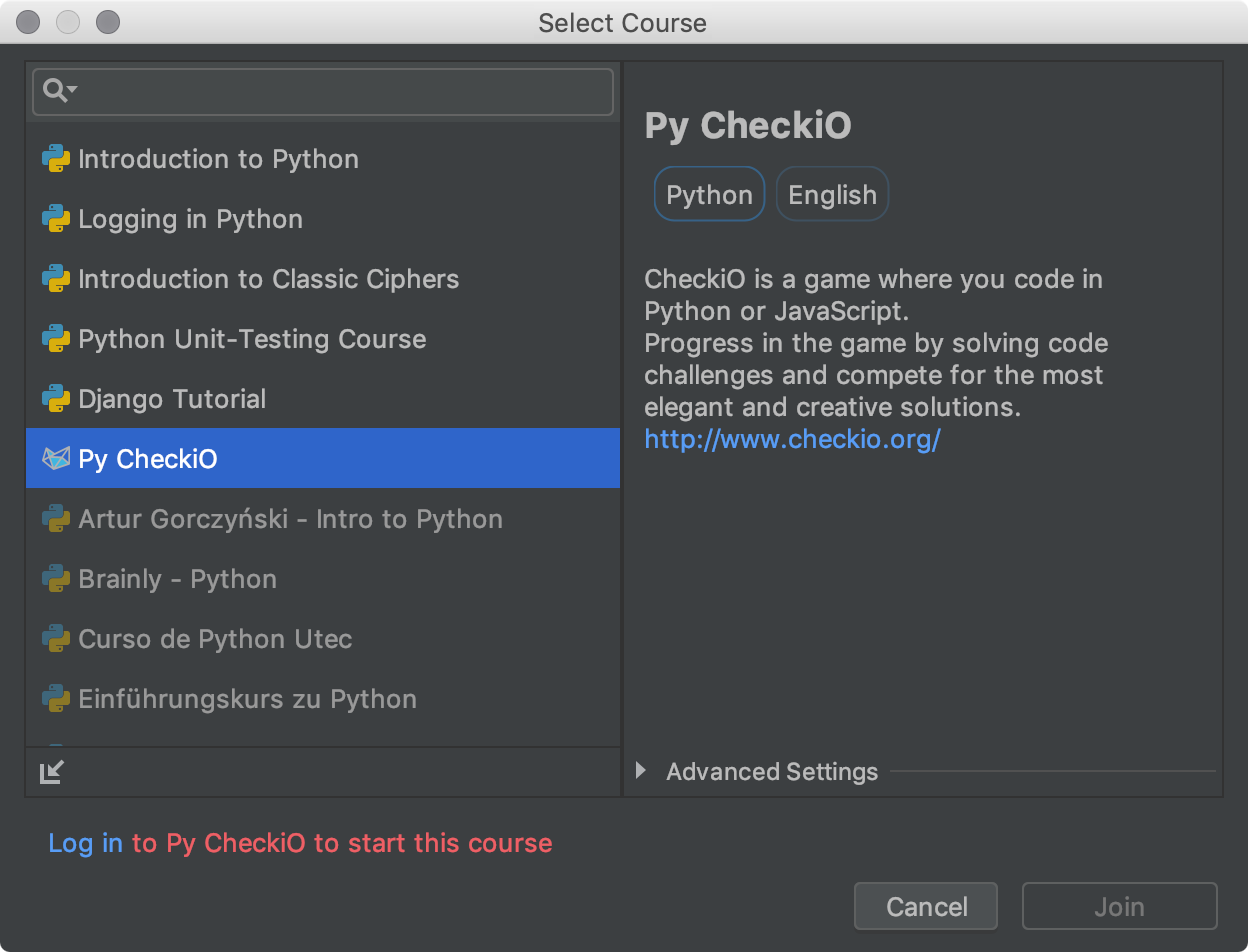
Task: Click the Python icon beside Curso de Python Utec
Action: point(56,639)
